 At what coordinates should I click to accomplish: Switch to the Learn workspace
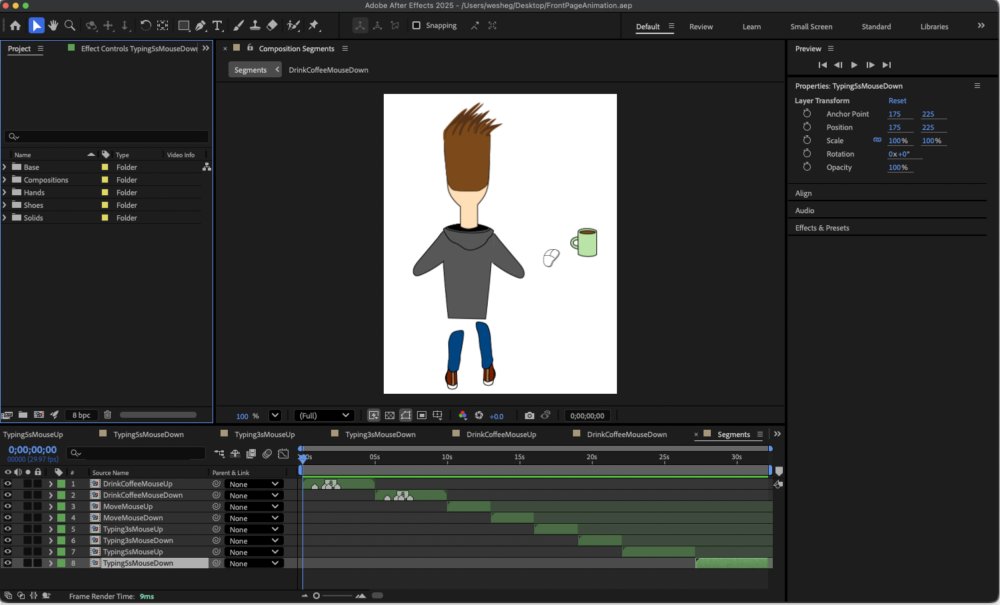point(751,27)
